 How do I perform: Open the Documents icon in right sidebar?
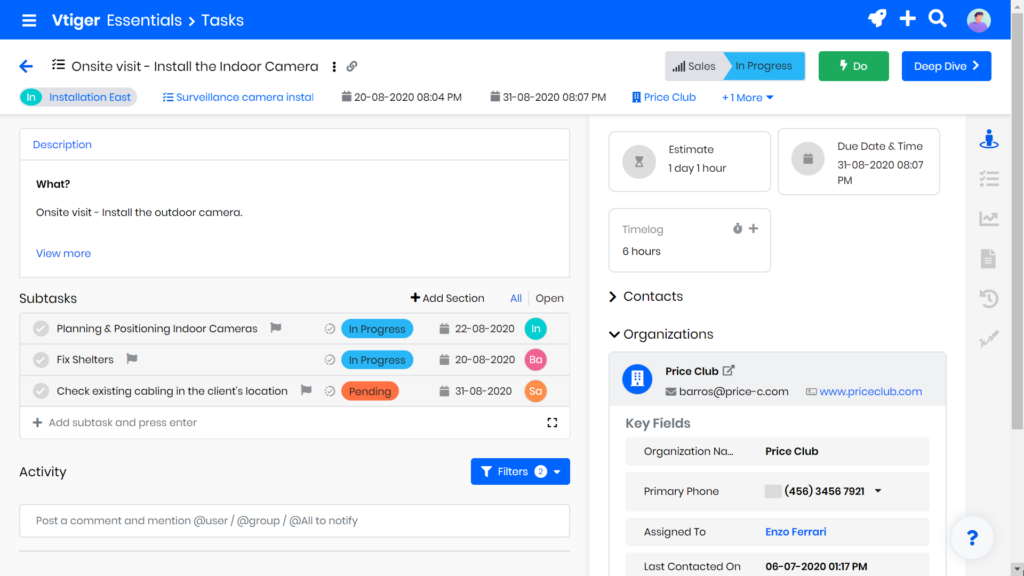[x=989, y=258]
